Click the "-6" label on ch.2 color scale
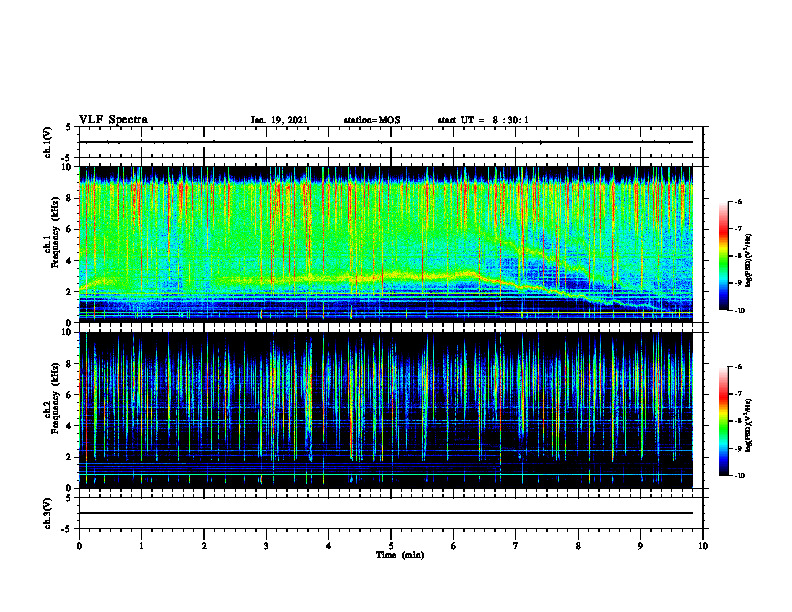Viewport: 792px width, 612px height. pyautogui.click(x=738, y=367)
